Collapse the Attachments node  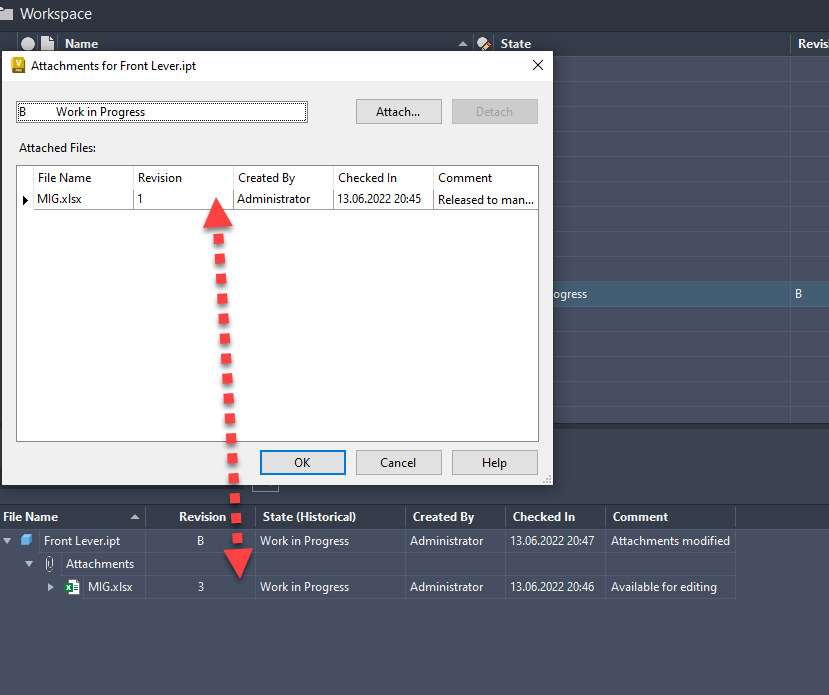[x=30, y=563]
